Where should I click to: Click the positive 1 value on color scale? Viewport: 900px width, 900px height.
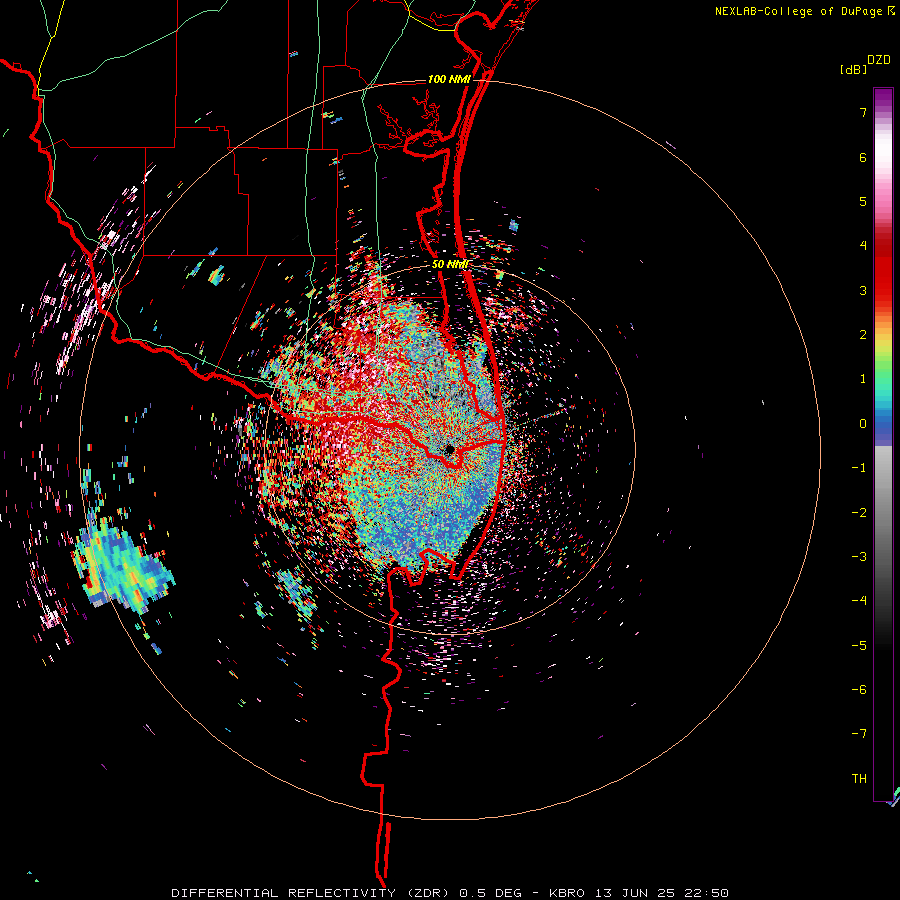(863, 379)
